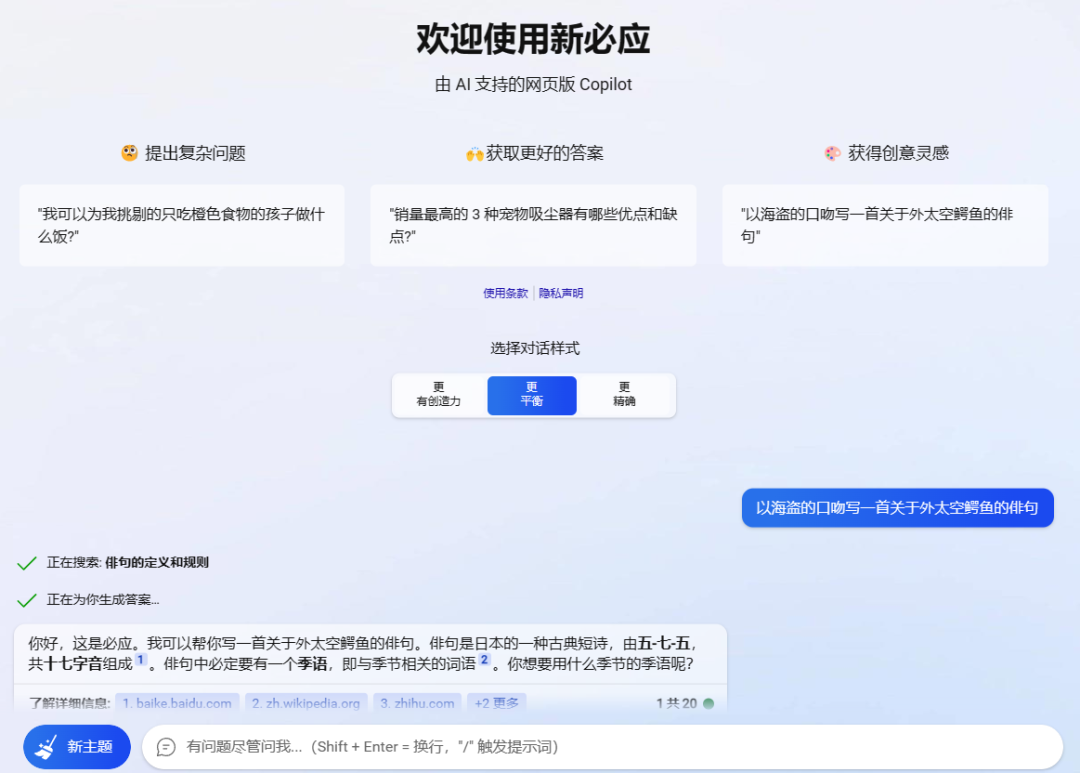This screenshot has height=773, width=1080.
Task: Select the 更有创造力 conversation style
Action: (439, 395)
